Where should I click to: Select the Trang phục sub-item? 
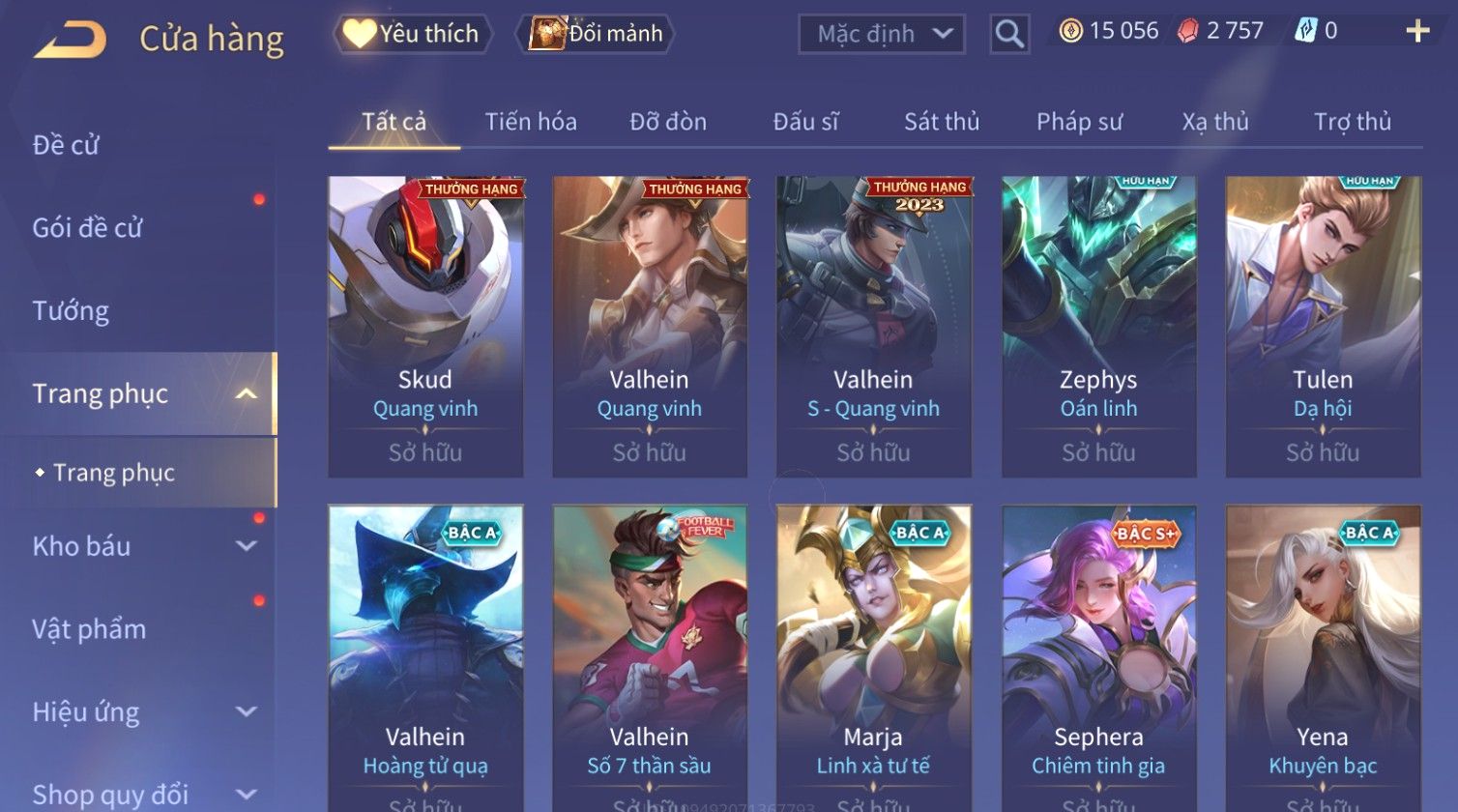(114, 473)
